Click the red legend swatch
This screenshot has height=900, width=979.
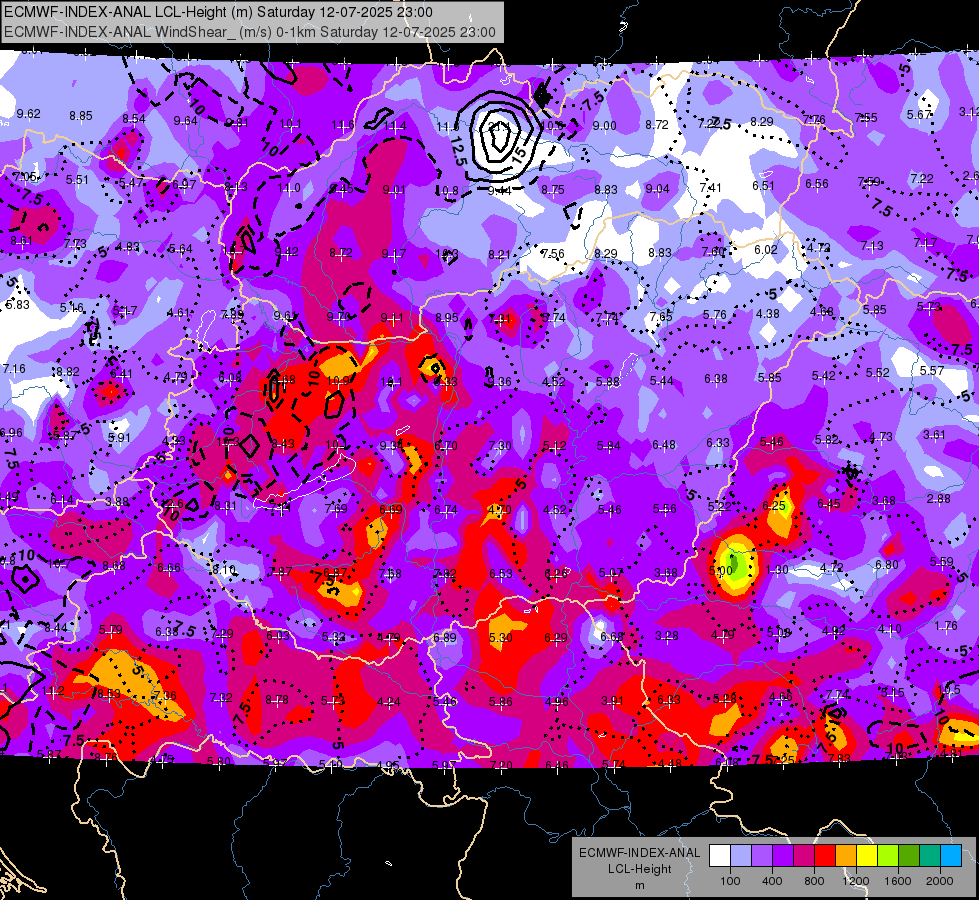[x=825, y=856]
